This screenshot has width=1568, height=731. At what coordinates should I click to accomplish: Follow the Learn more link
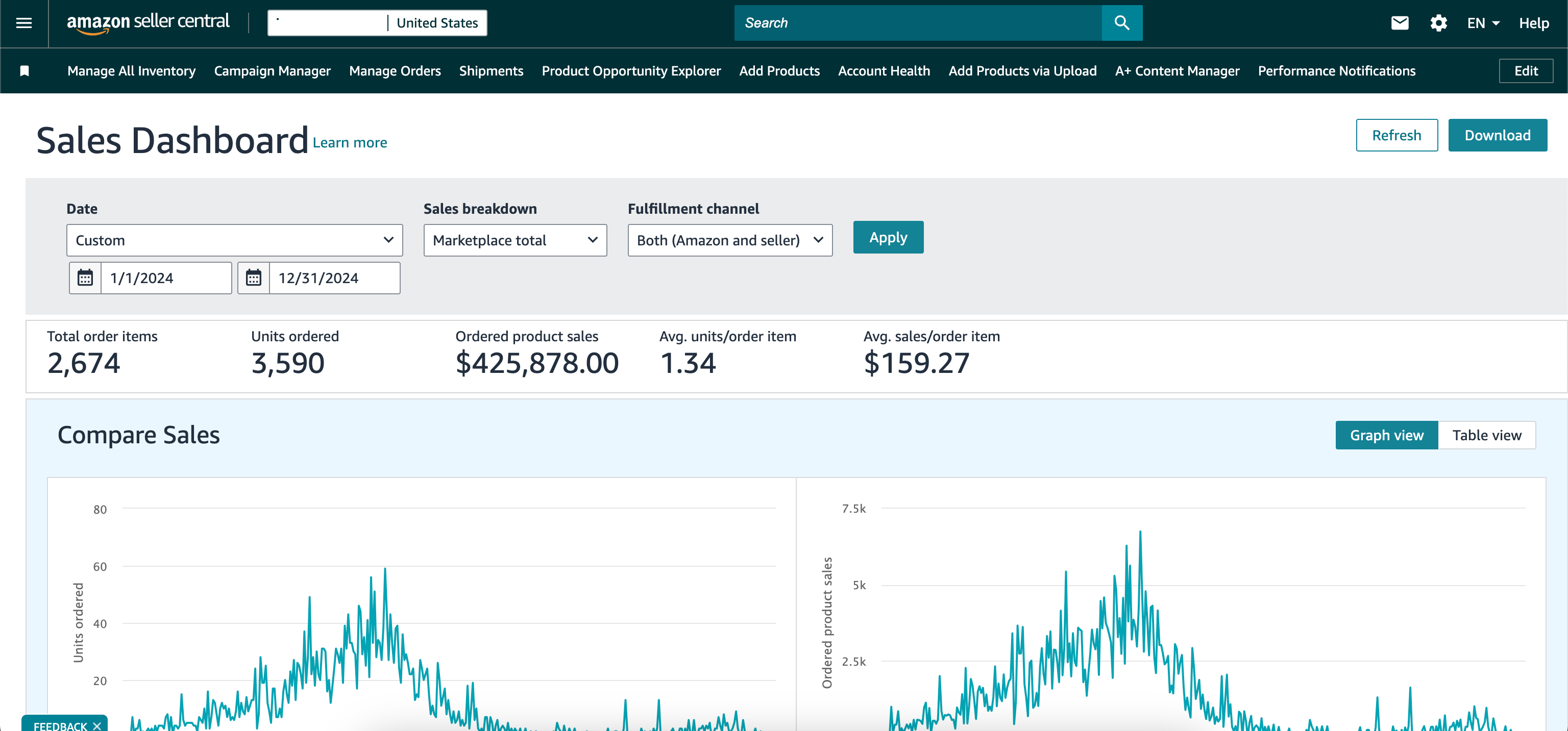(x=350, y=143)
